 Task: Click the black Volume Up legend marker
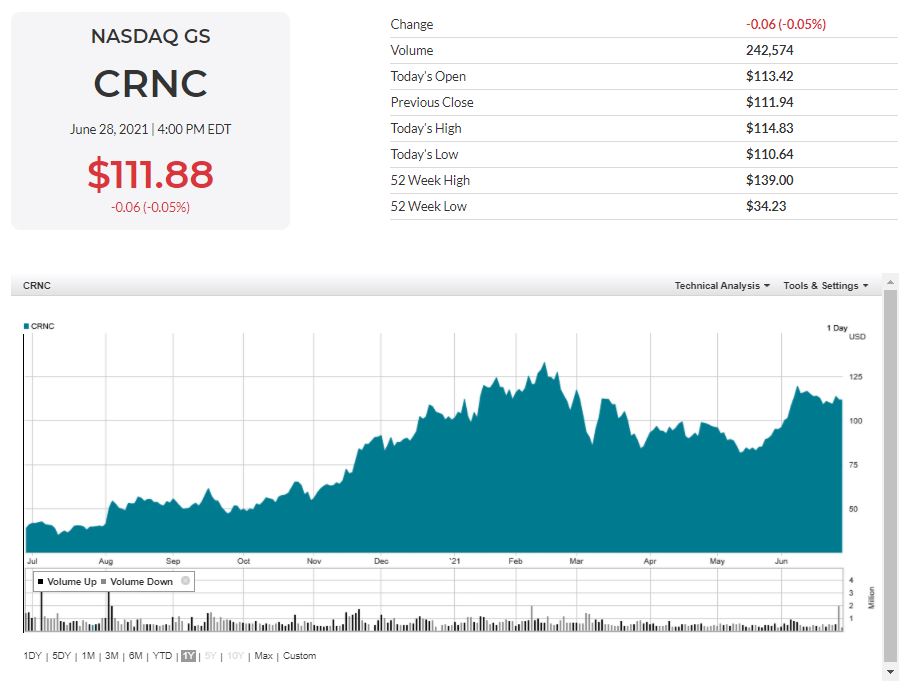pyautogui.click(x=41, y=582)
